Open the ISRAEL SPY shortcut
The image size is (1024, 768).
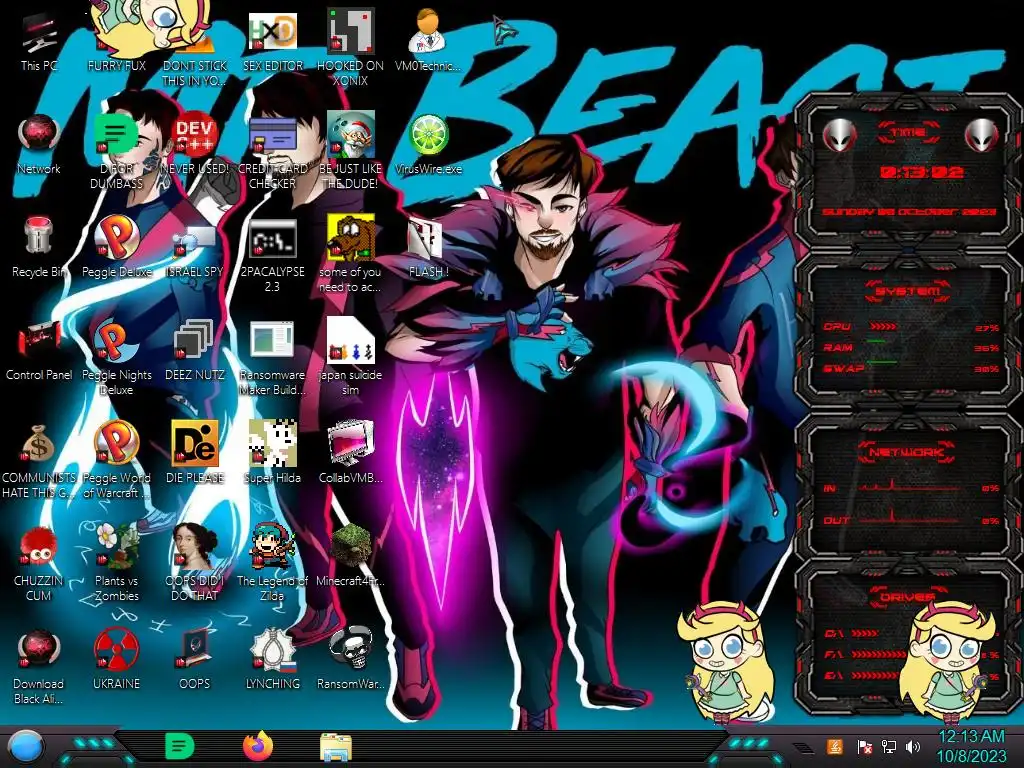pyautogui.click(x=195, y=249)
